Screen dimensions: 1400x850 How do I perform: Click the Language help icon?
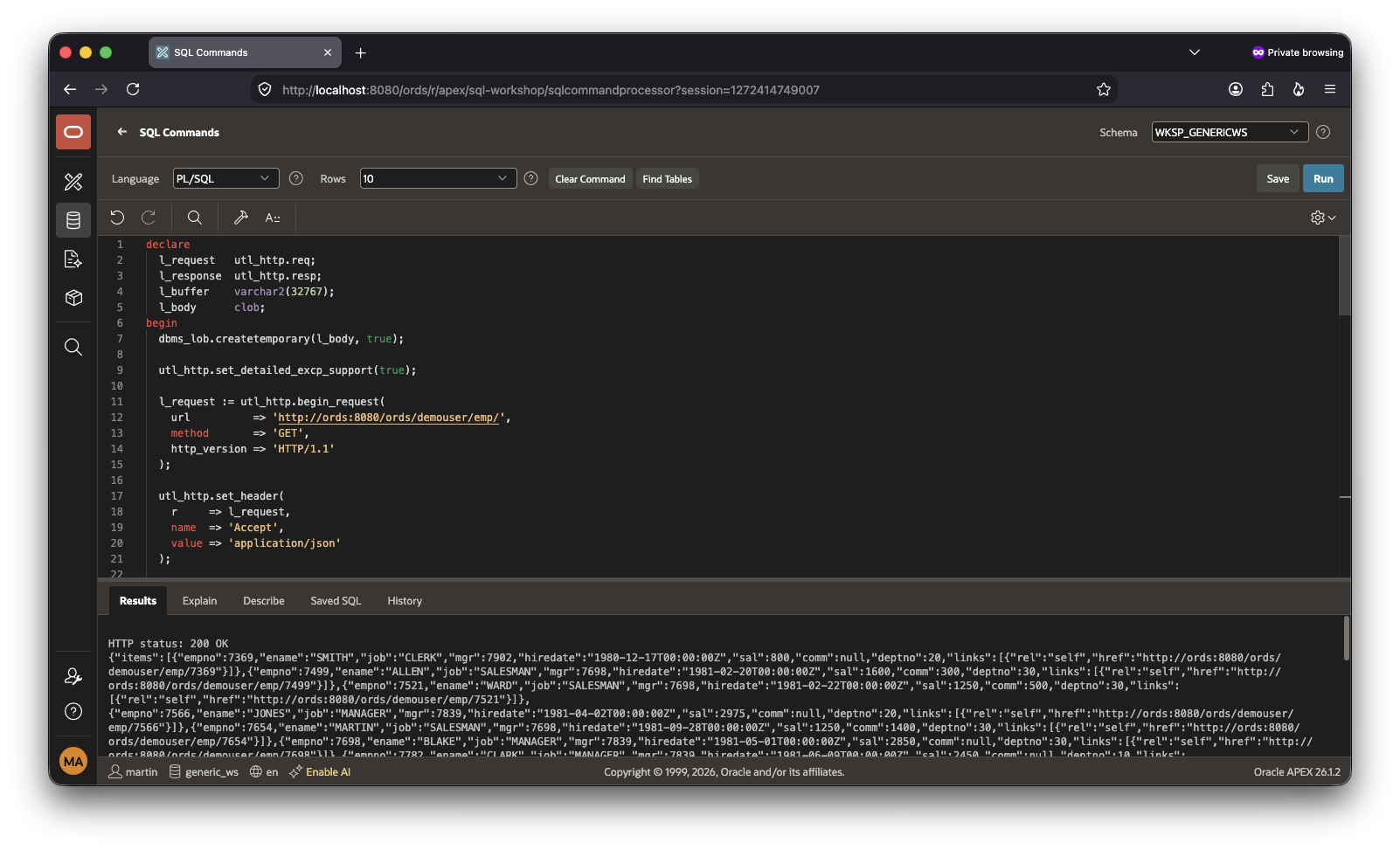point(296,178)
